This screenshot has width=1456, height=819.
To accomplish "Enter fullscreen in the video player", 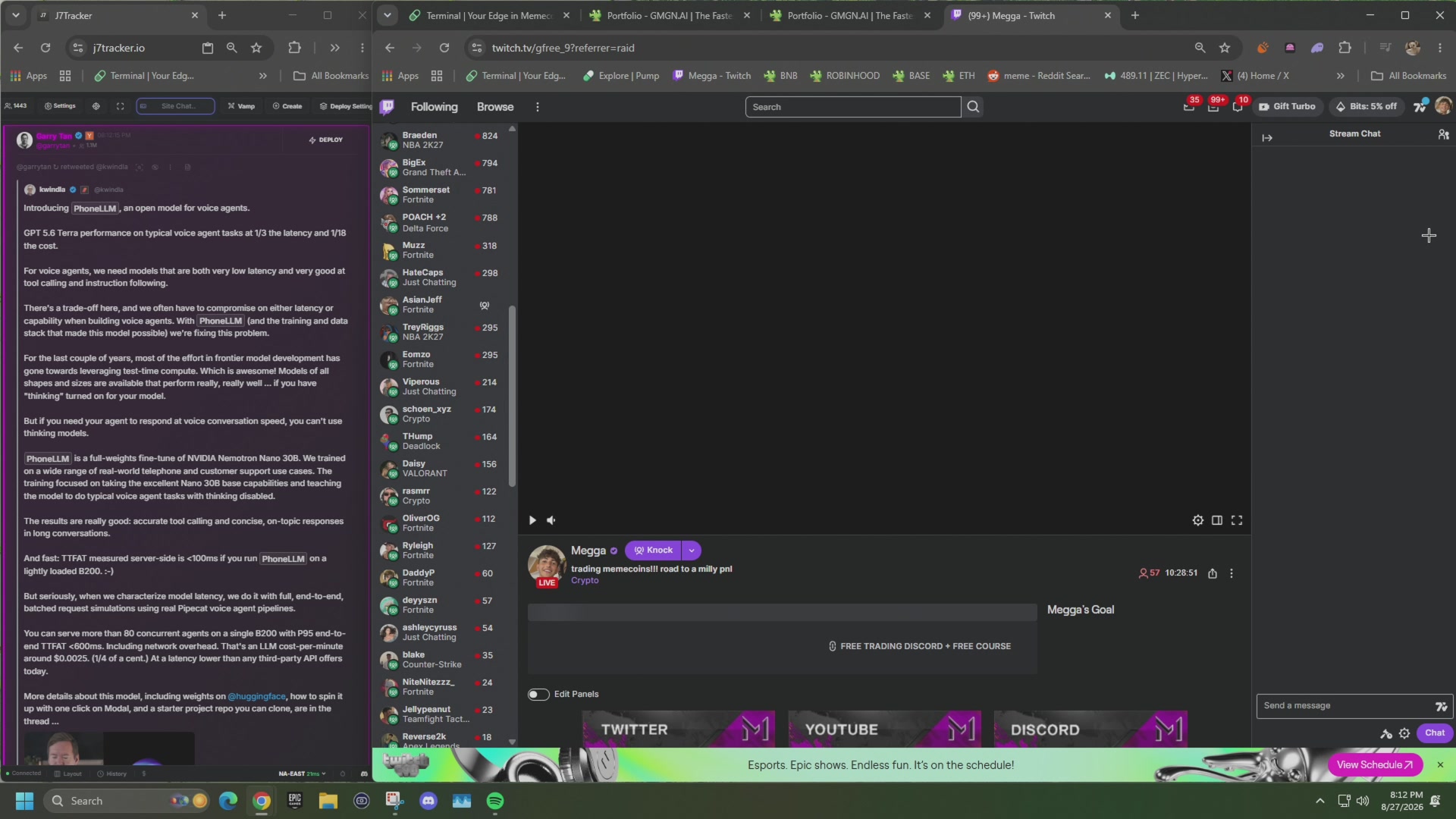I will coord(1237,520).
